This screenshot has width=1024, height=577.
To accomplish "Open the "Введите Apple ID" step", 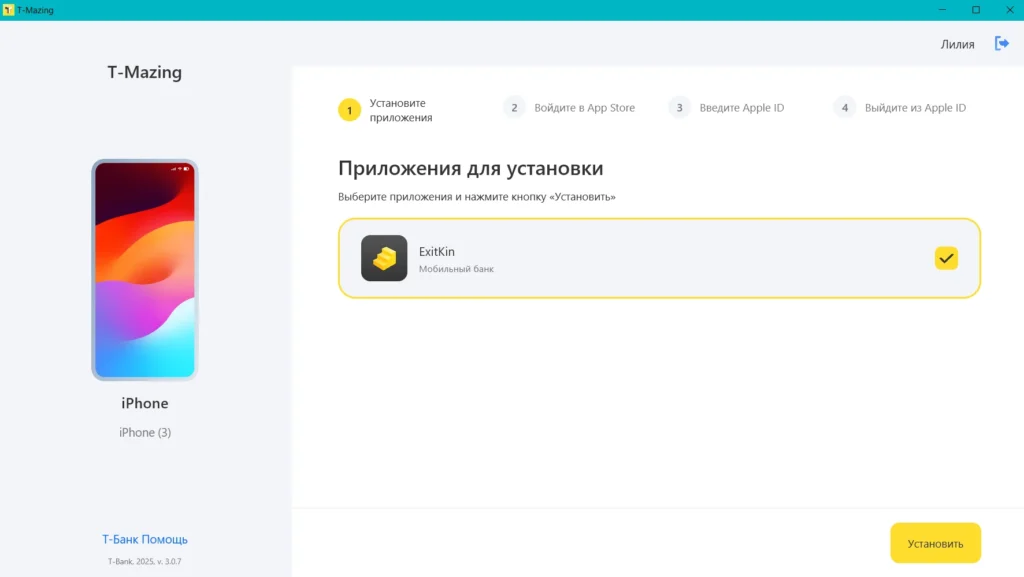I will pyautogui.click(x=741, y=108).
